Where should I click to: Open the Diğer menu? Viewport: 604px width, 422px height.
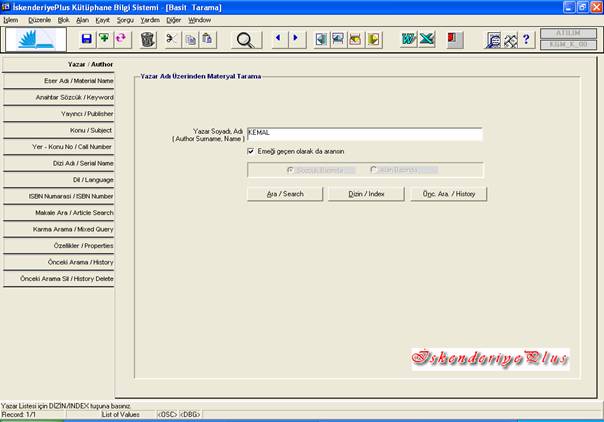point(174,20)
